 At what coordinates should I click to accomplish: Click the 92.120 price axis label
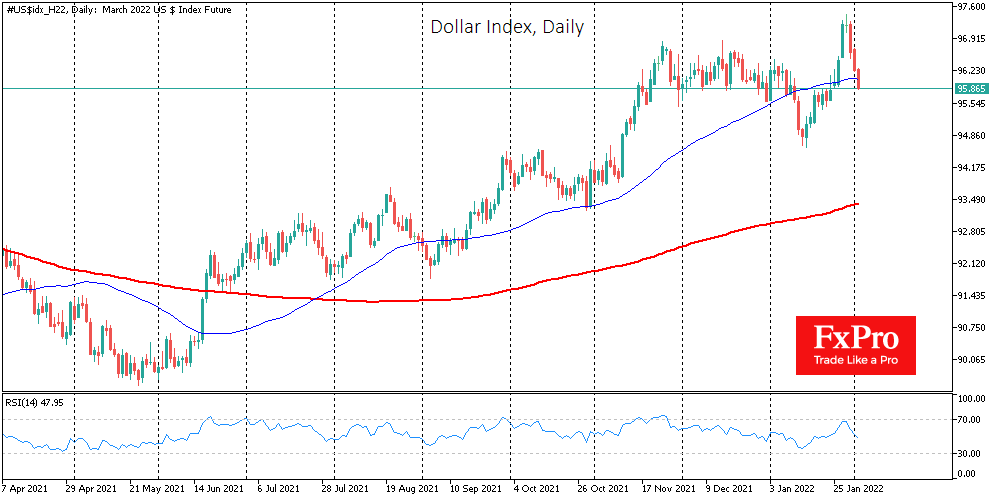972,264
